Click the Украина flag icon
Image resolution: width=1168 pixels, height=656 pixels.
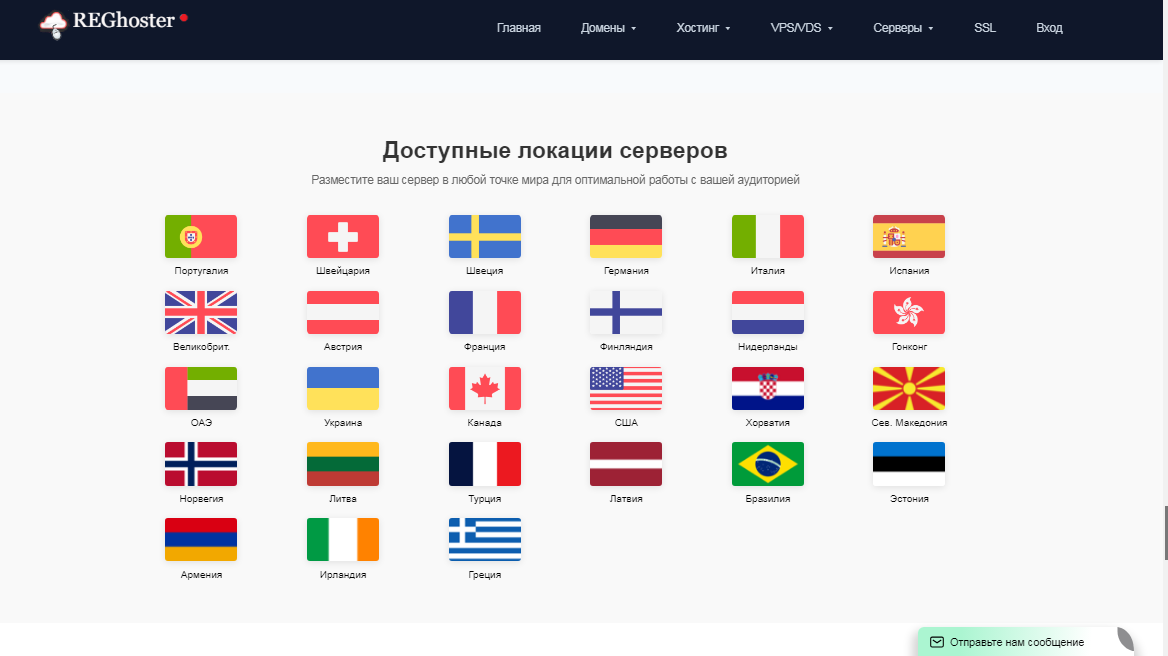pos(342,388)
